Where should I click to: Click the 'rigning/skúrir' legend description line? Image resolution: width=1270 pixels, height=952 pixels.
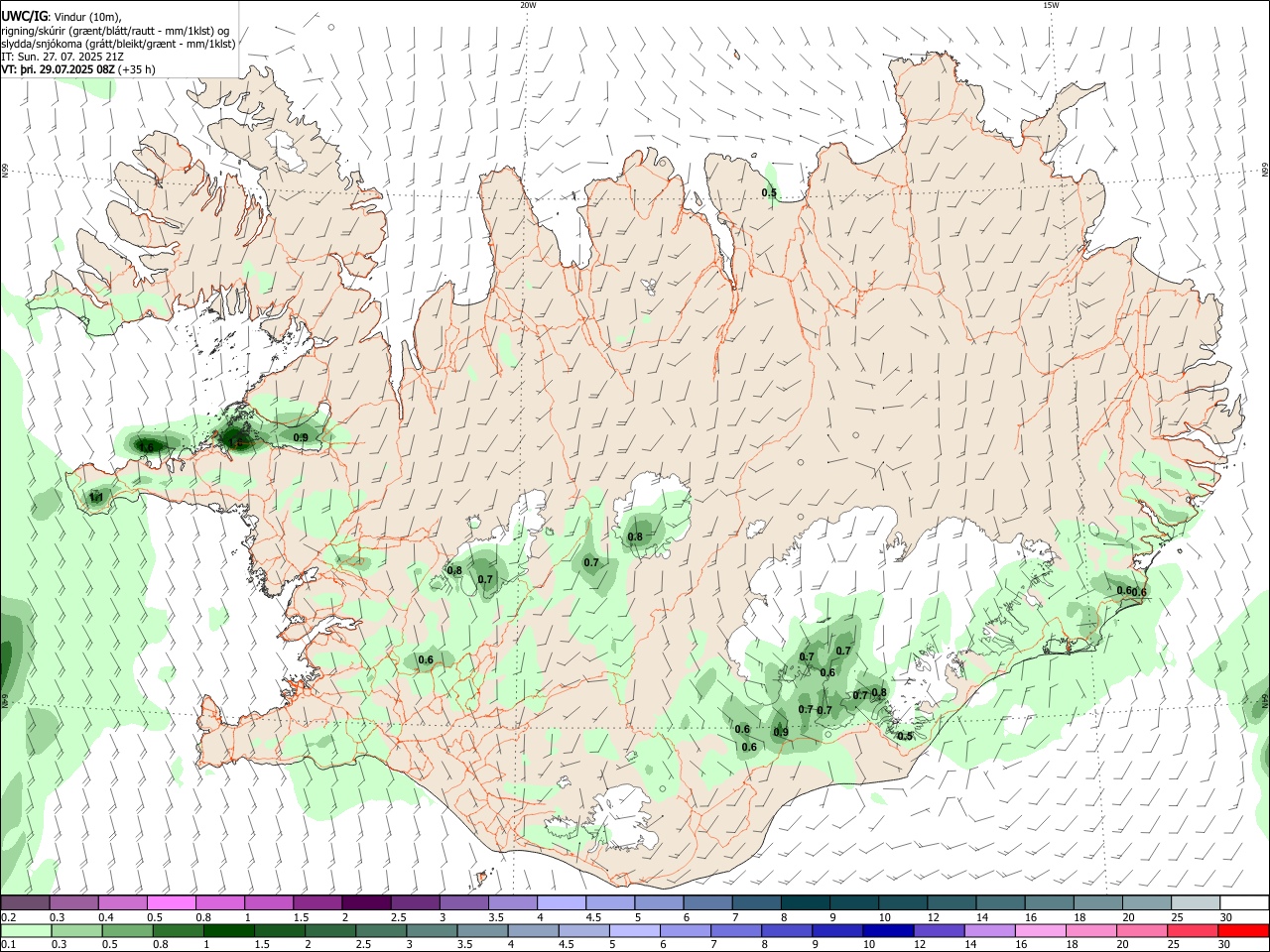115,31
